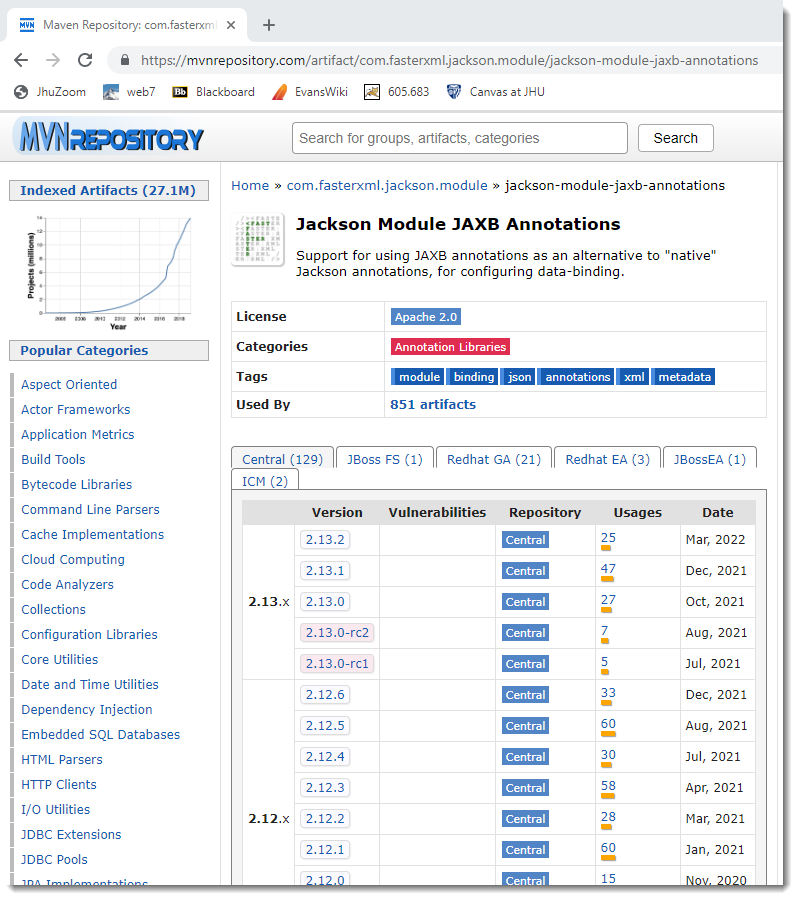Image resolution: width=798 pixels, height=900 pixels.
Task: Go to Home breadcrumb link
Action: click(250, 186)
